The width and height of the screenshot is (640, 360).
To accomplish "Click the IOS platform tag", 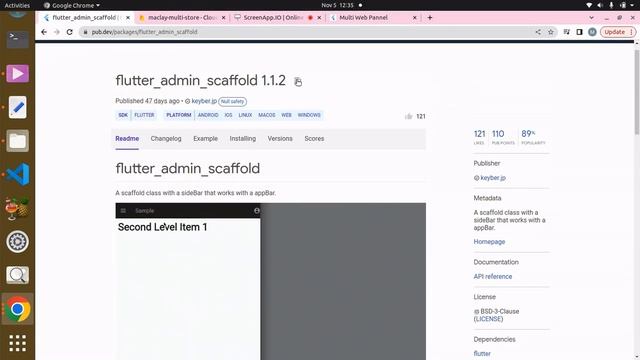I will coord(228,115).
